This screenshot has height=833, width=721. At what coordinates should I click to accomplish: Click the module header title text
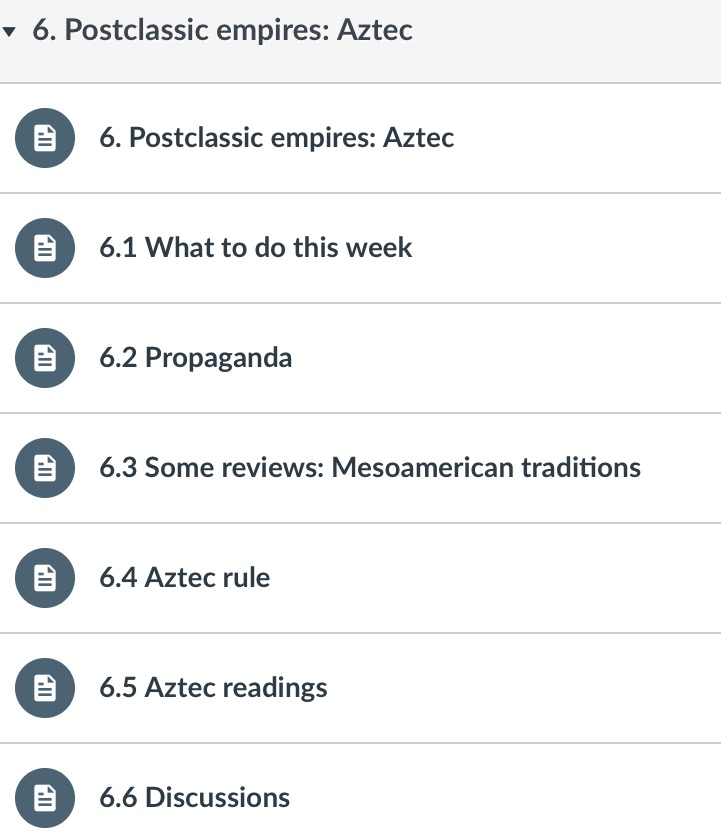(x=223, y=30)
